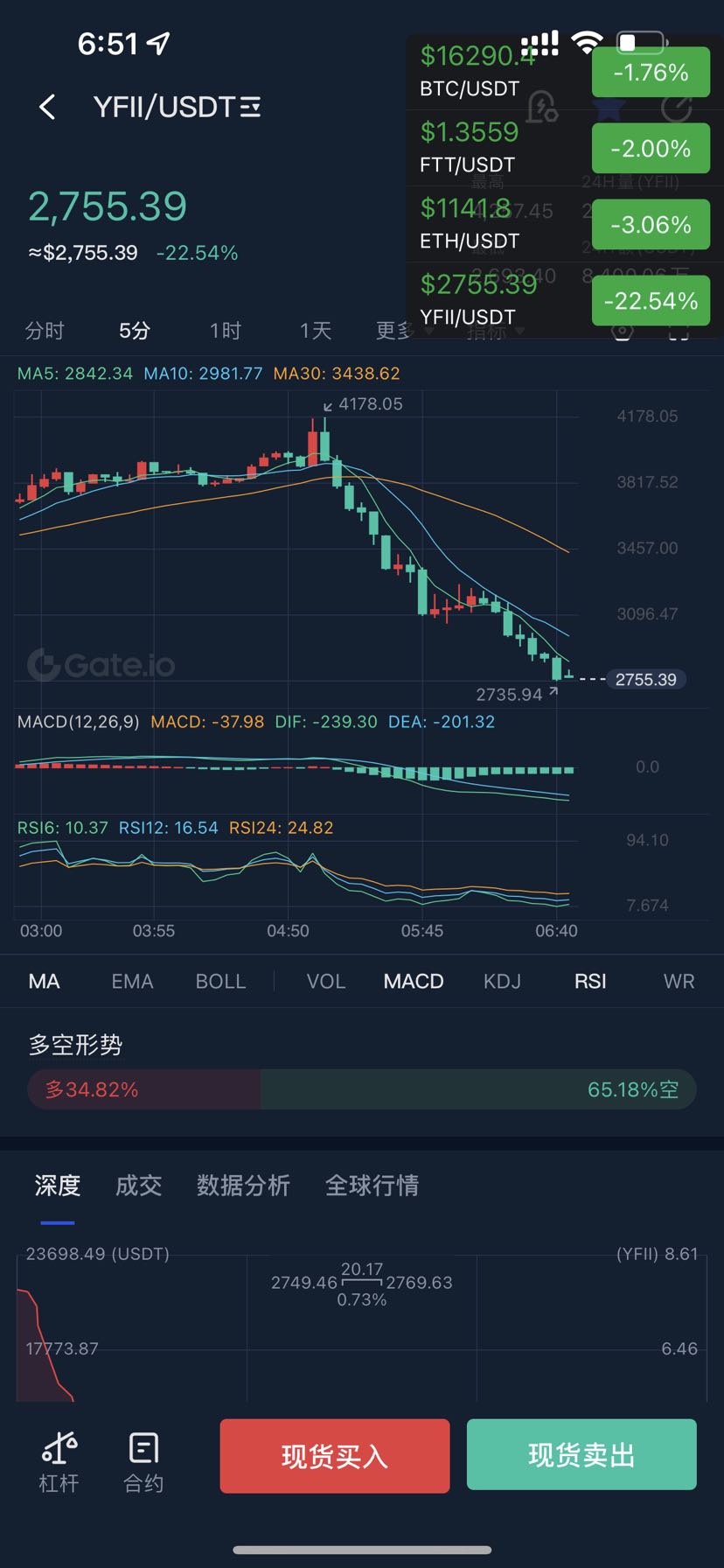Tap the red 现货买入 spot buy button
This screenshot has height=1568, width=724.
335,1456
